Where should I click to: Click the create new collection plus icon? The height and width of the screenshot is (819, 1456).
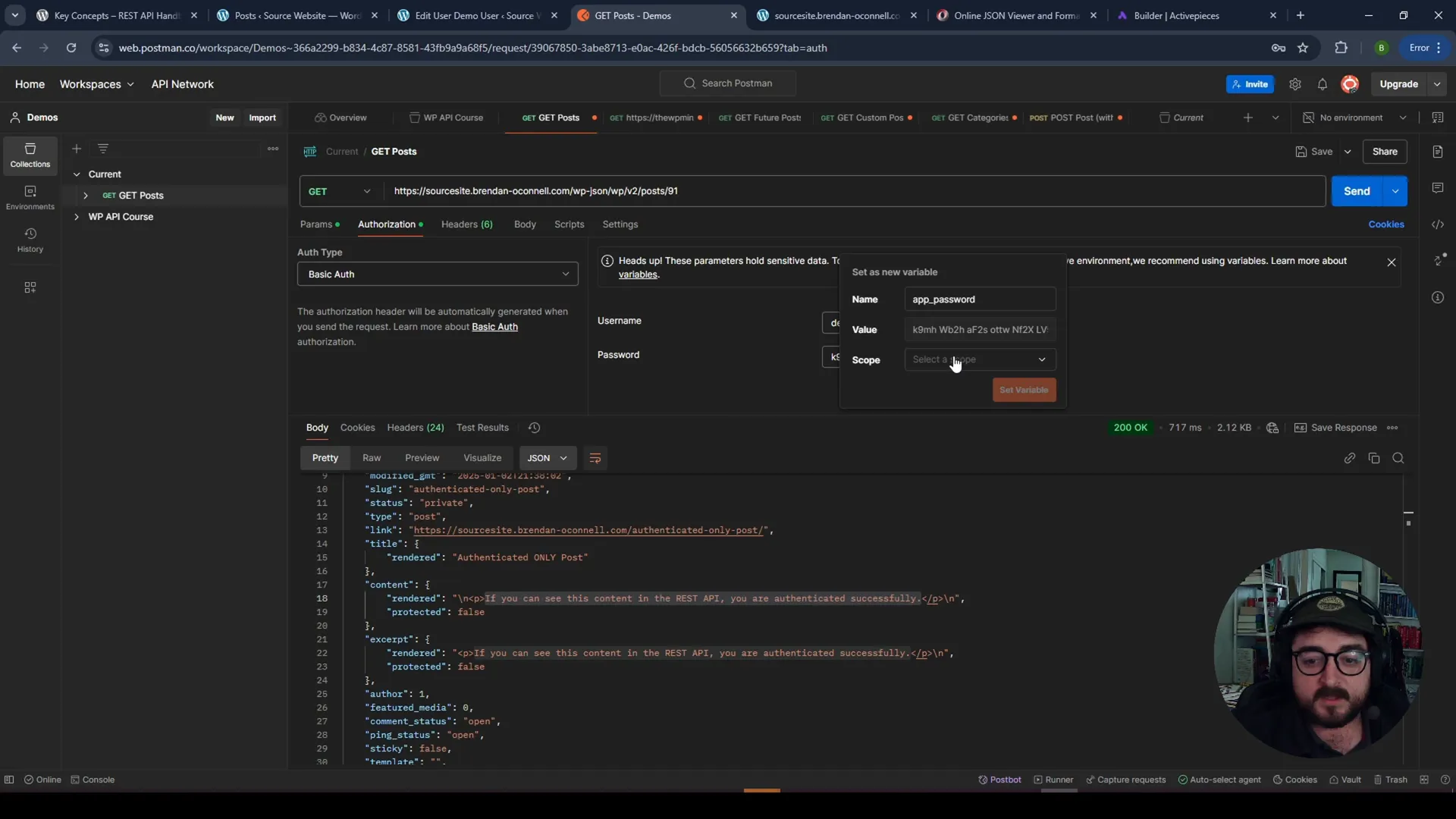pos(77,149)
